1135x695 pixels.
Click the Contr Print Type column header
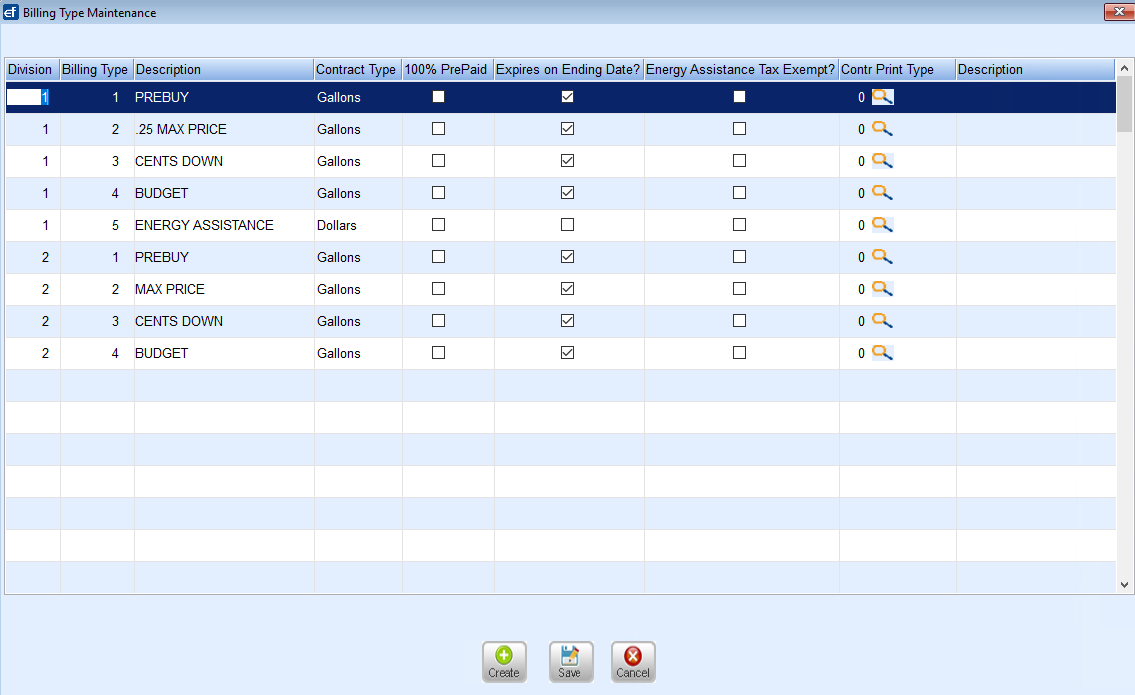pos(898,70)
